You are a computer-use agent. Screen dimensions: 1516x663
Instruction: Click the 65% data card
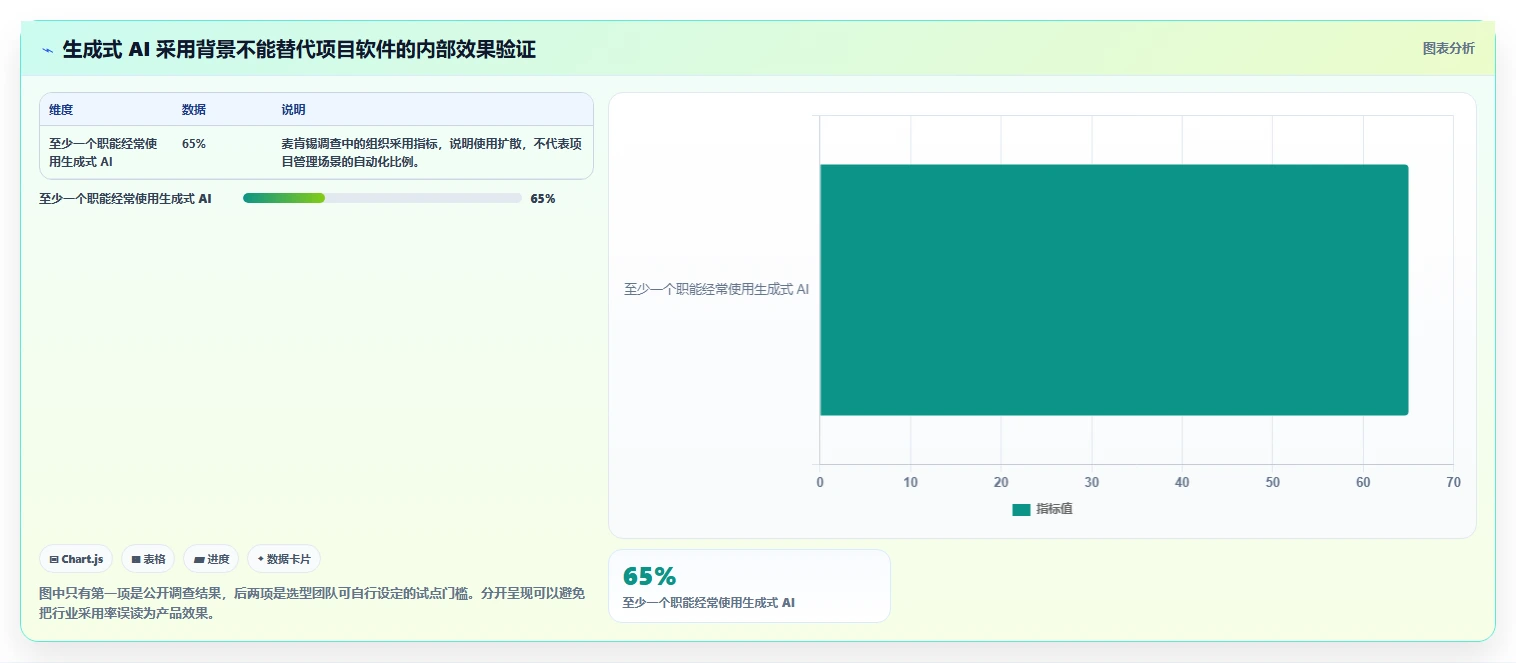coord(749,586)
